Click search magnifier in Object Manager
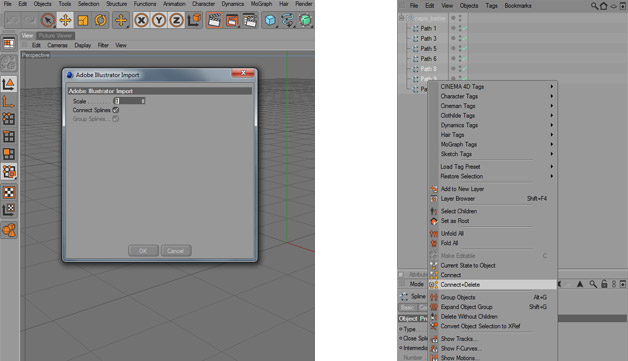Screen dimensions: 628x361 [594, 6]
